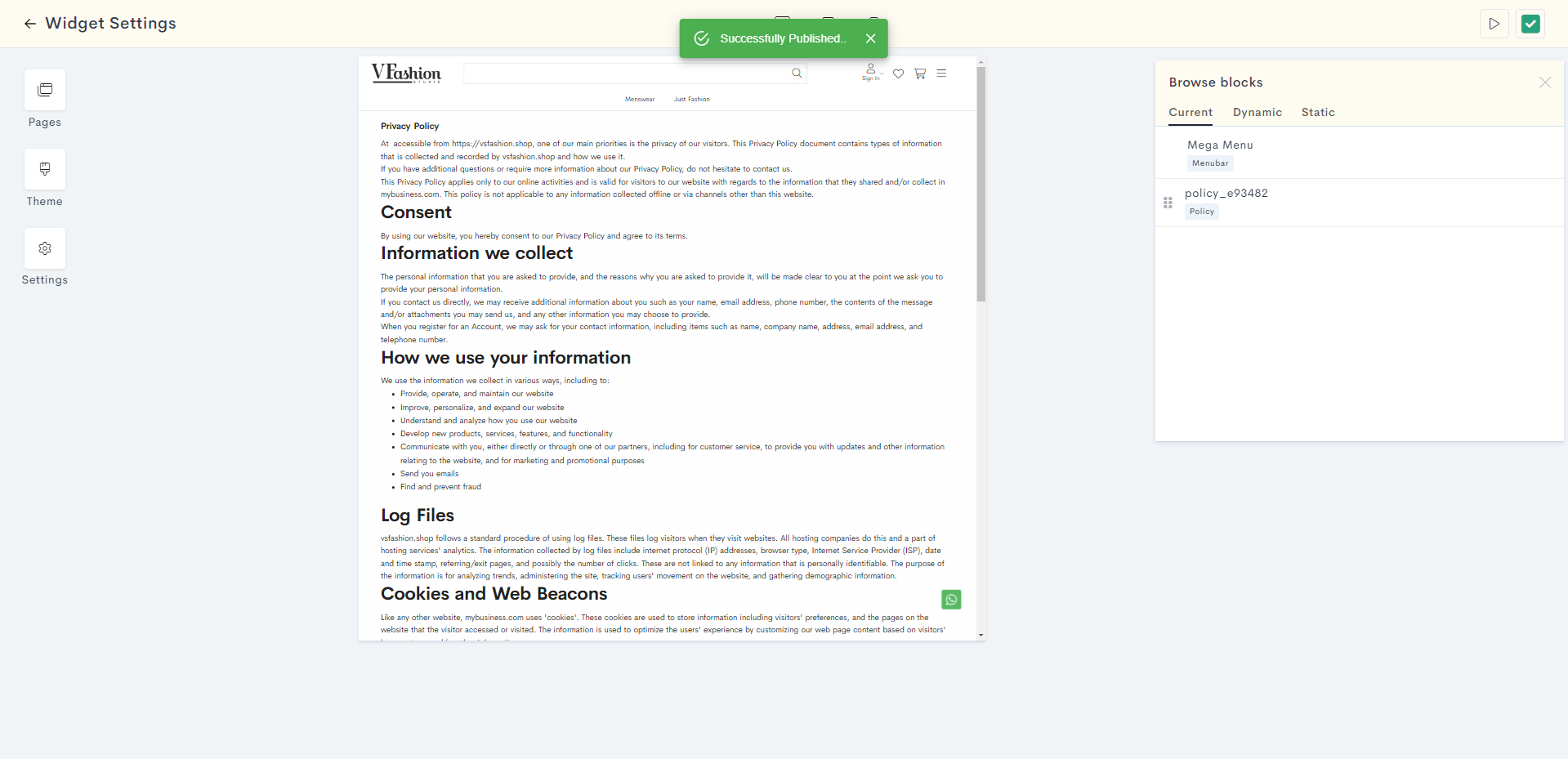Open the shopping cart icon
The width and height of the screenshot is (1568, 759).
click(x=920, y=74)
